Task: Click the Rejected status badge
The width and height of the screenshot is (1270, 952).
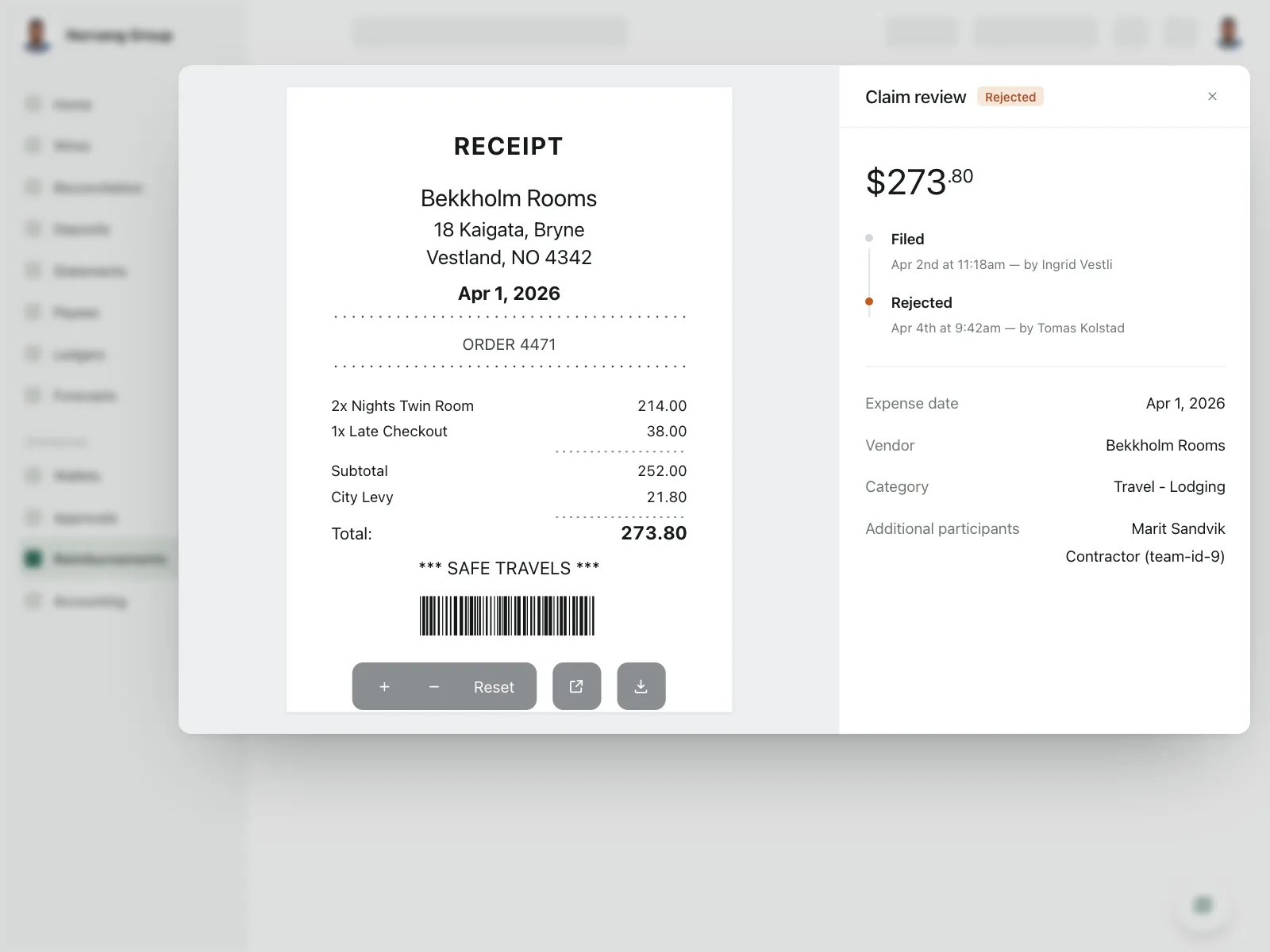Action: pyautogui.click(x=1010, y=97)
